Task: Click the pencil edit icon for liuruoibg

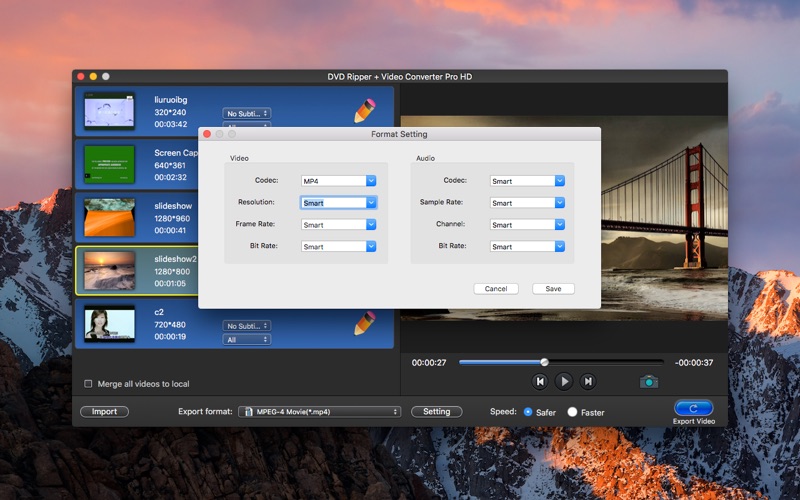Action: pos(365,110)
